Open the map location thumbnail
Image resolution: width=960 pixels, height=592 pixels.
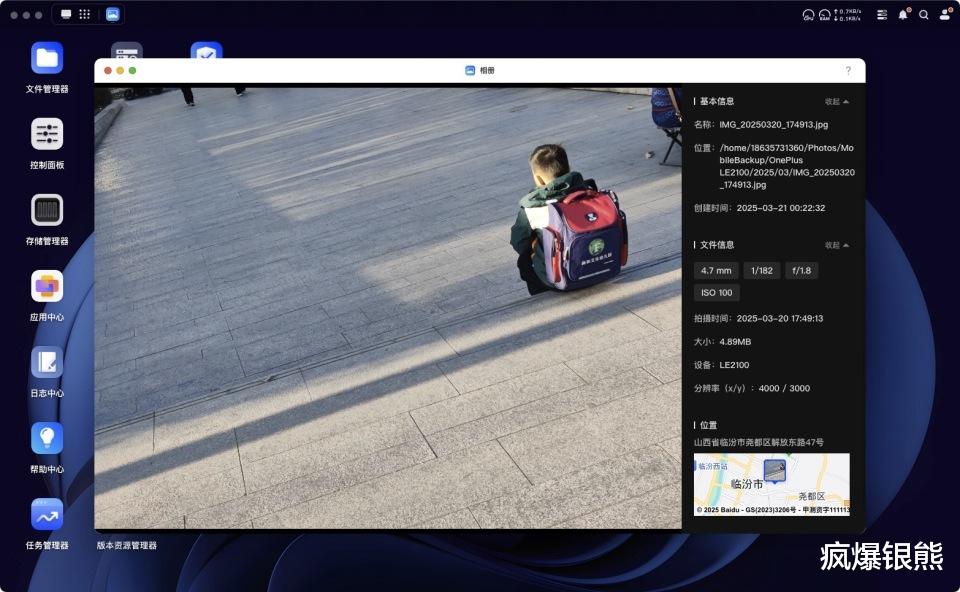771,484
